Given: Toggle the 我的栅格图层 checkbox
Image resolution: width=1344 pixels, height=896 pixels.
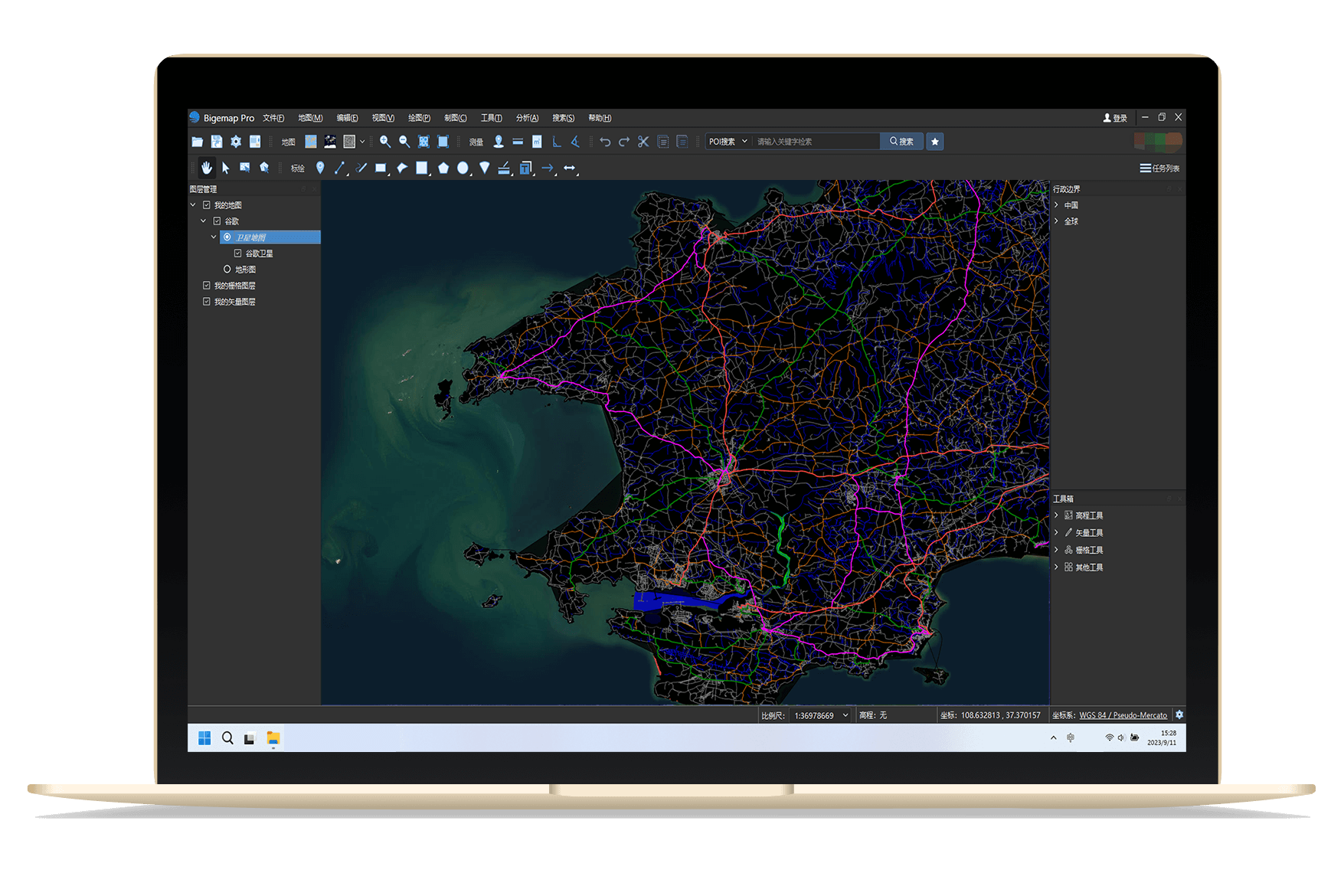Looking at the screenshot, I should click(x=207, y=286).
